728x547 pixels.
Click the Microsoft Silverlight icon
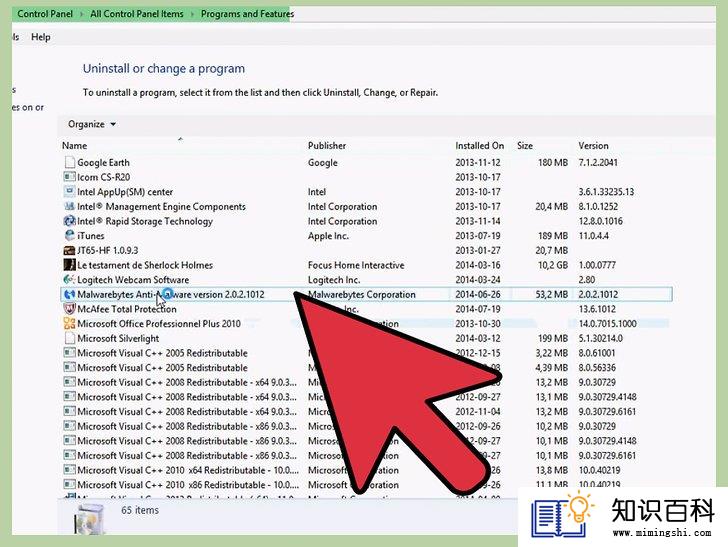70,338
